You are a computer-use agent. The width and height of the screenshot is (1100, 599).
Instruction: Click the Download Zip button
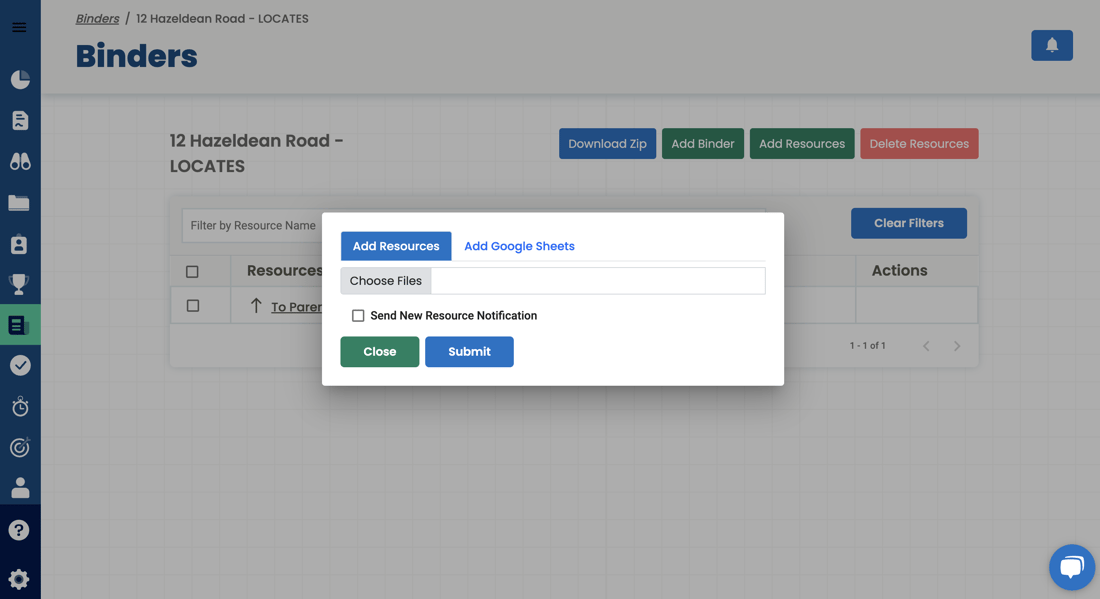608,144
